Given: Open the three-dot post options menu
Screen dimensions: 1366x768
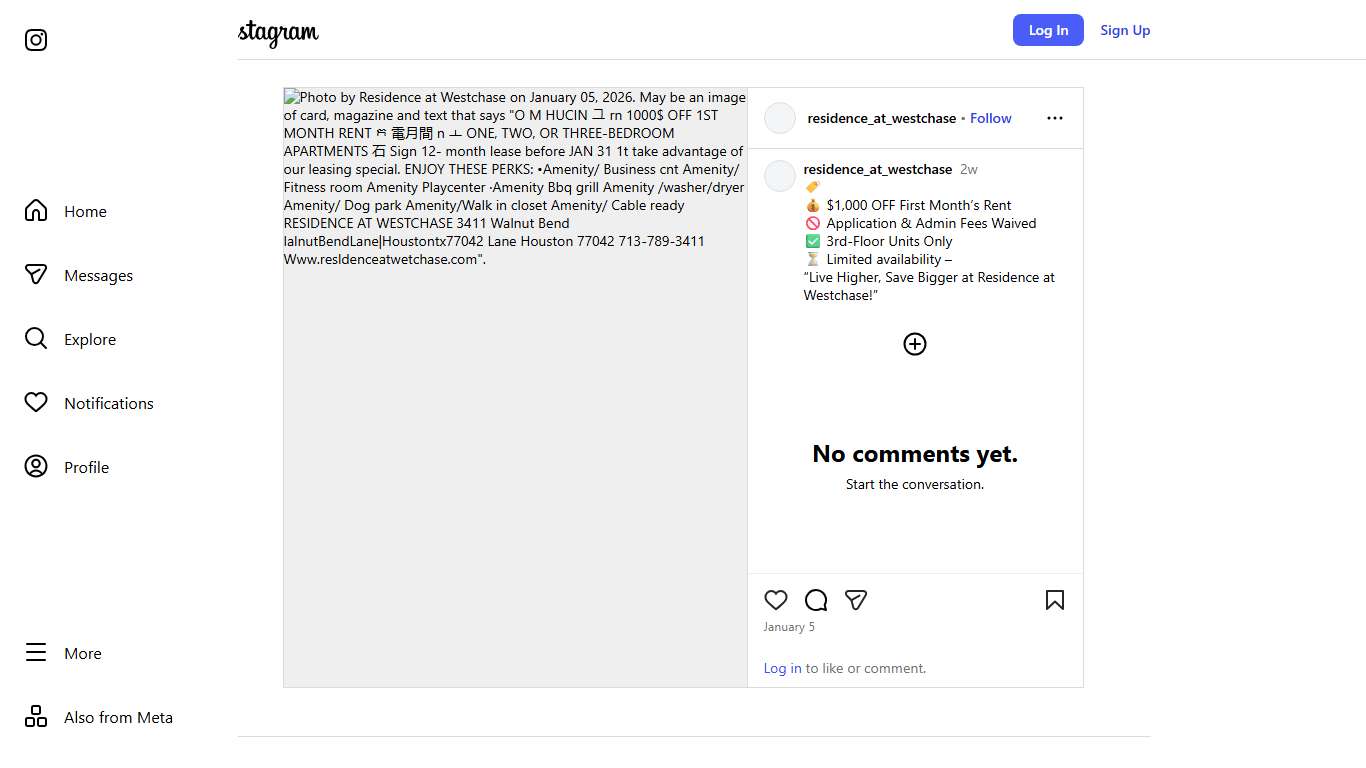Looking at the screenshot, I should click(x=1054, y=118).
